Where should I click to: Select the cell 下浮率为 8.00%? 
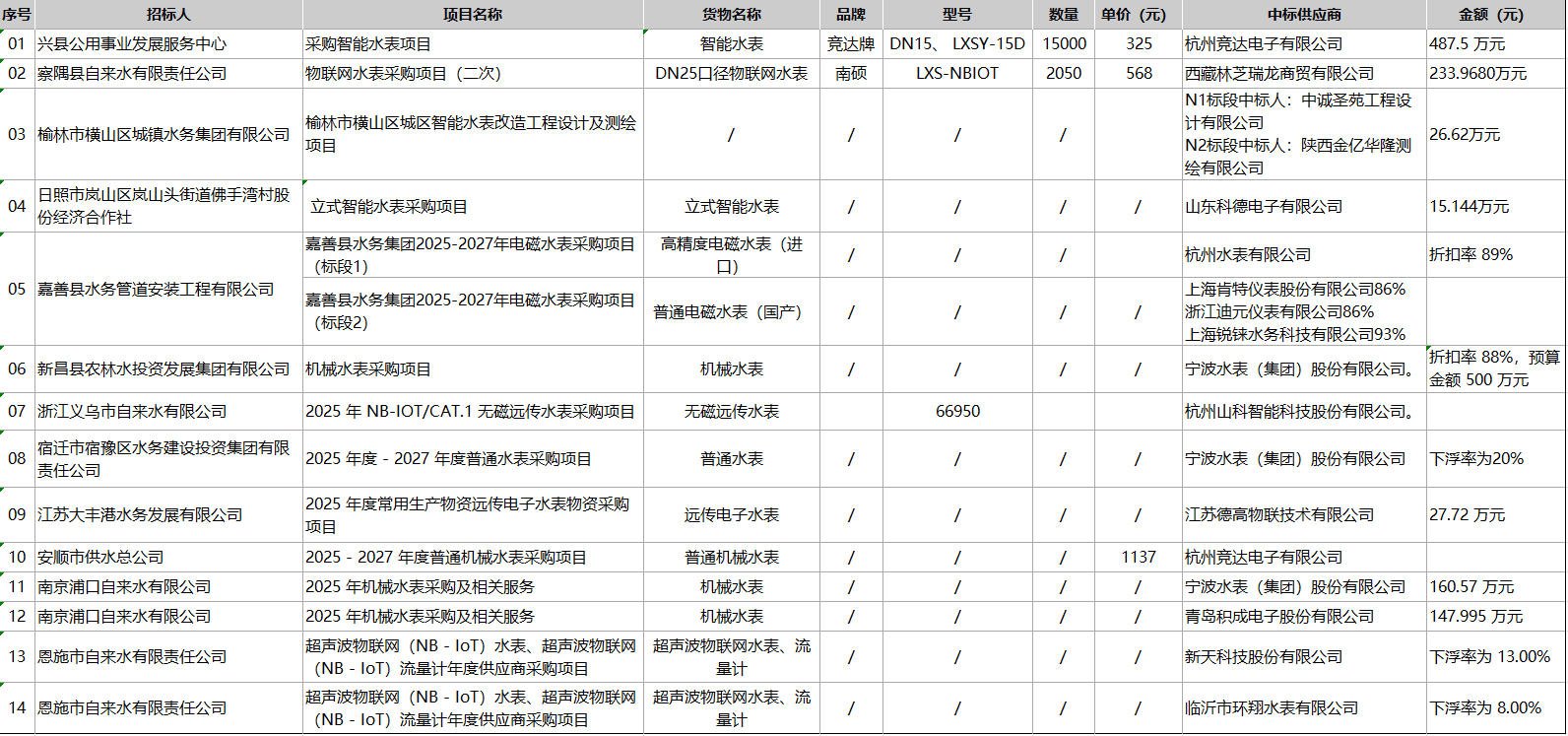(x=1495, y=708)
